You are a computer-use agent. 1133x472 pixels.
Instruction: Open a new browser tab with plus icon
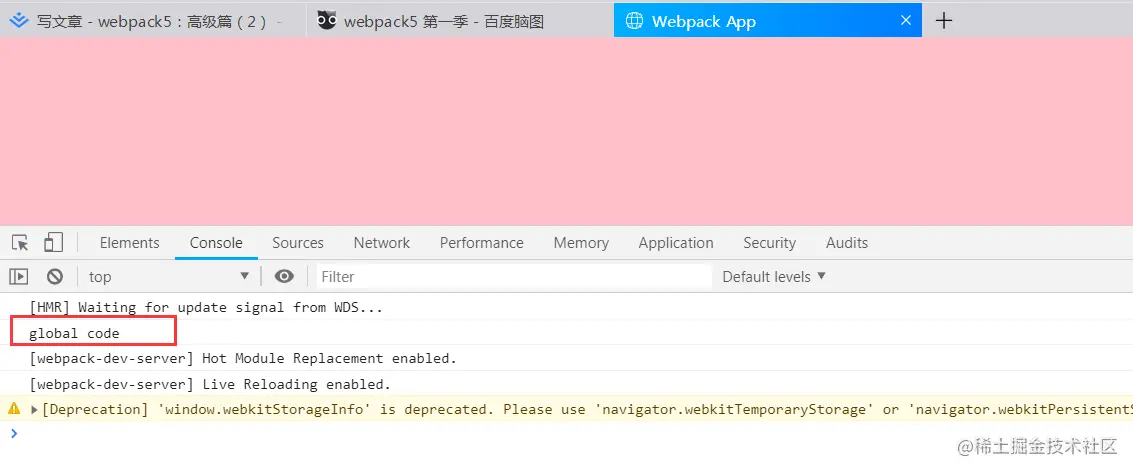pos(944,20)
